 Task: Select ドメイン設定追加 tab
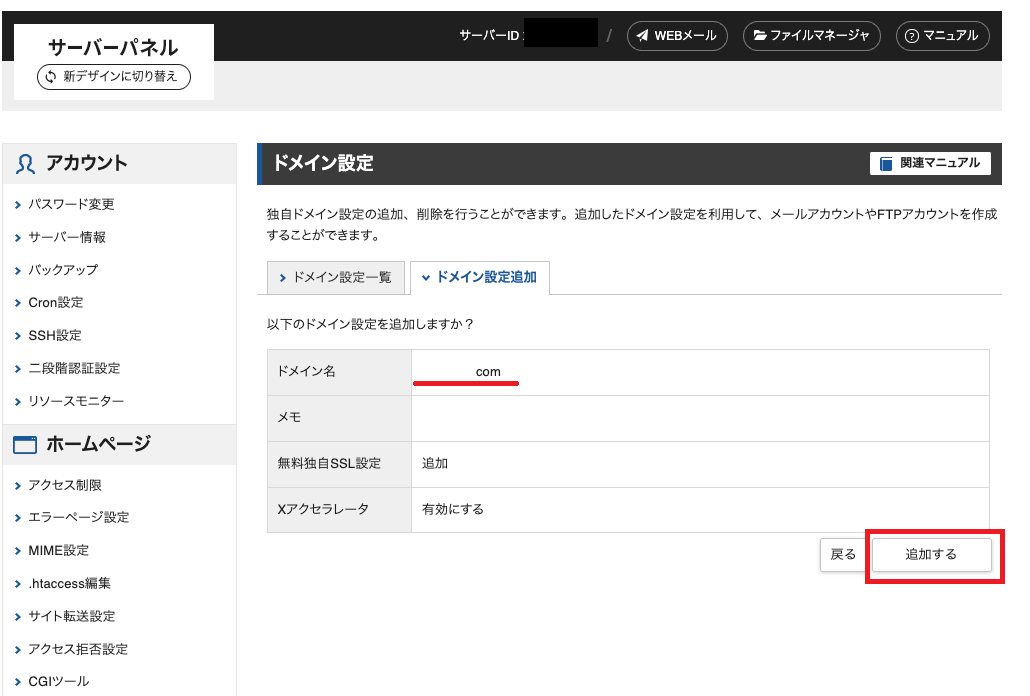click(x=480, y=278)
